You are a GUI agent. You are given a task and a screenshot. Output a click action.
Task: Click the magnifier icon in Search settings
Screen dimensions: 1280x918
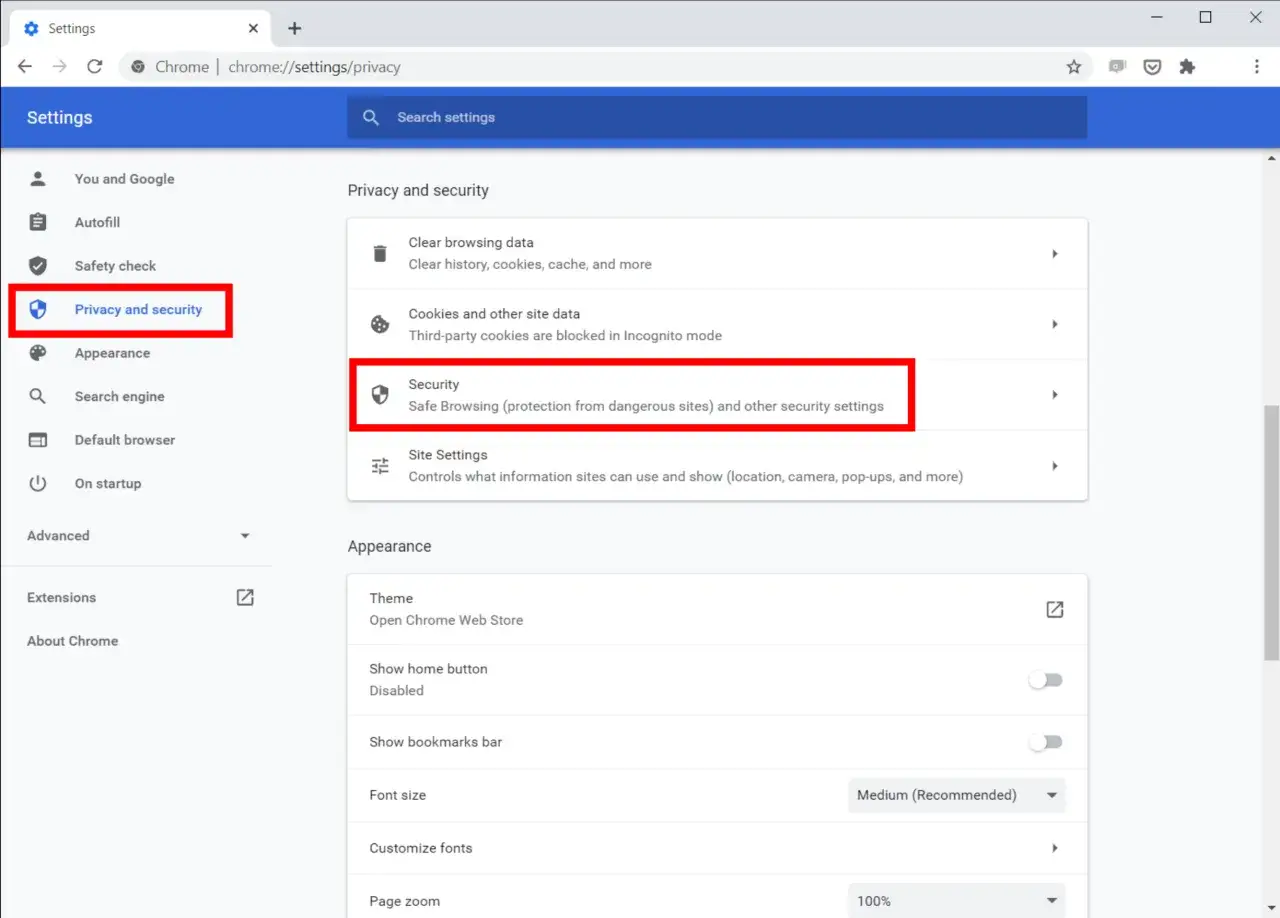pos(371,117)
